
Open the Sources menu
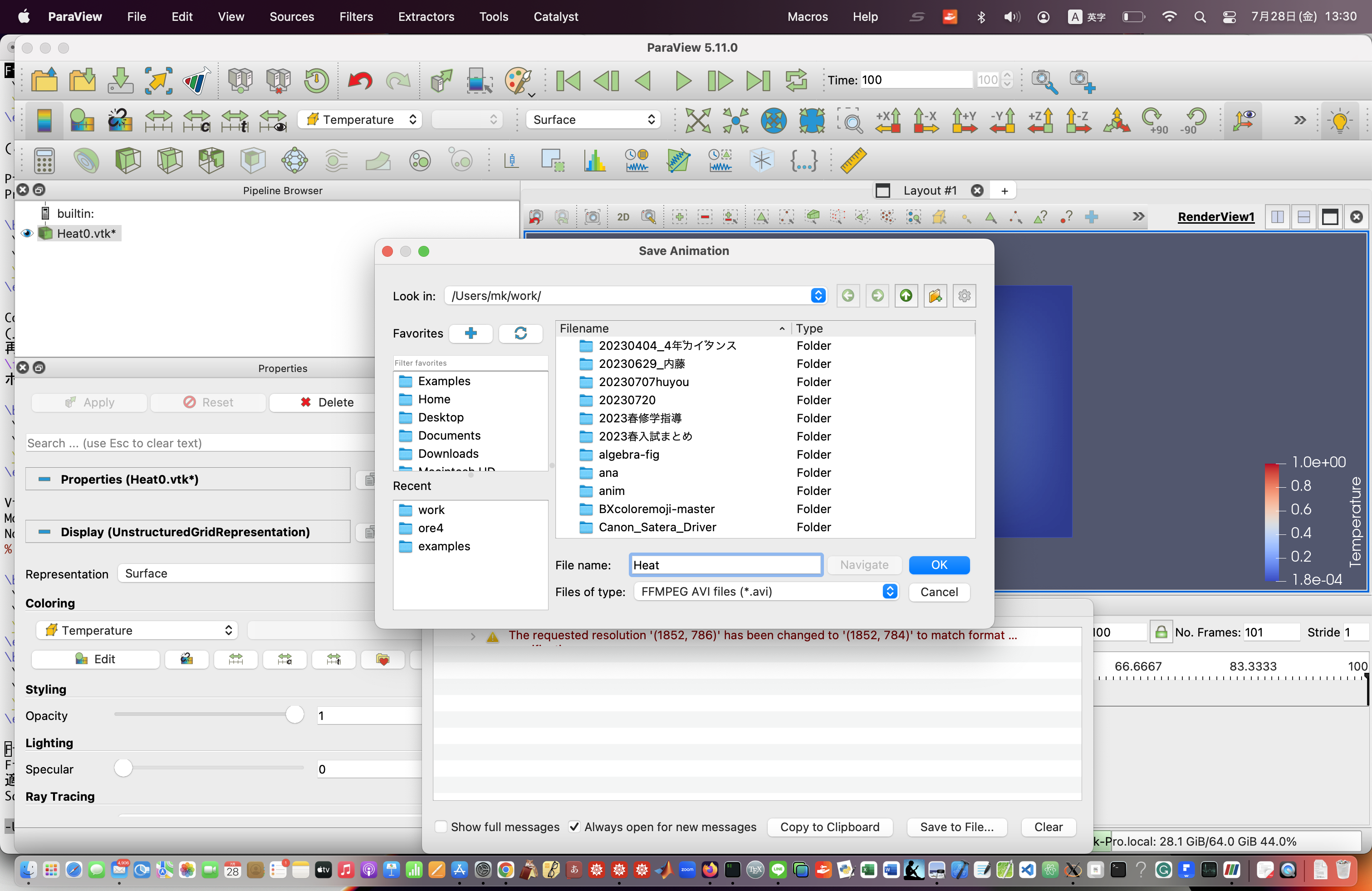292,16
